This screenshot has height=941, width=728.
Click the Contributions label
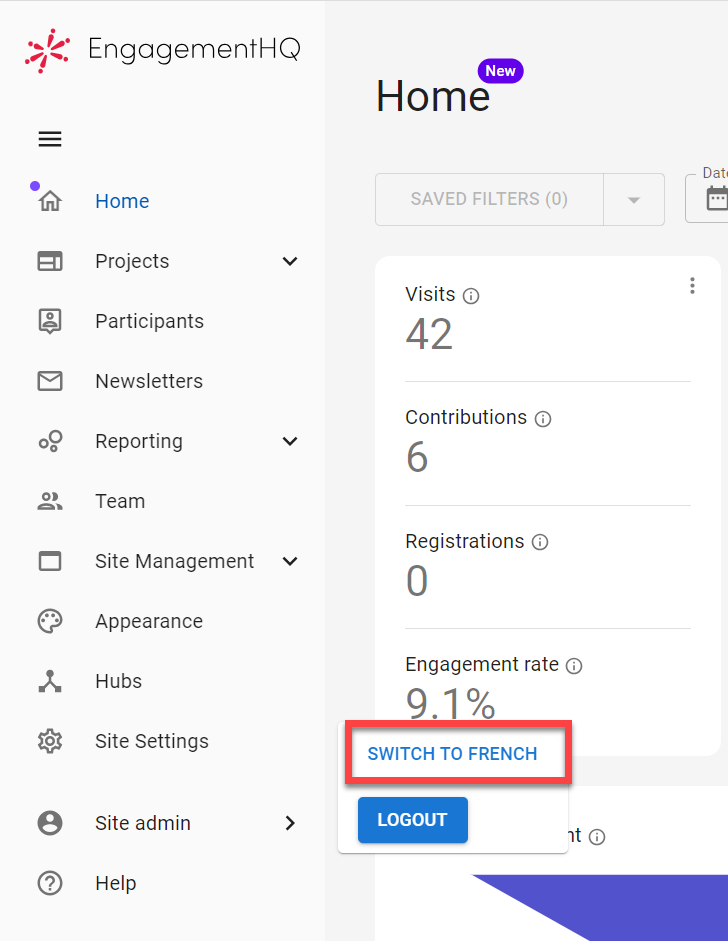click(x=466, y=418)
